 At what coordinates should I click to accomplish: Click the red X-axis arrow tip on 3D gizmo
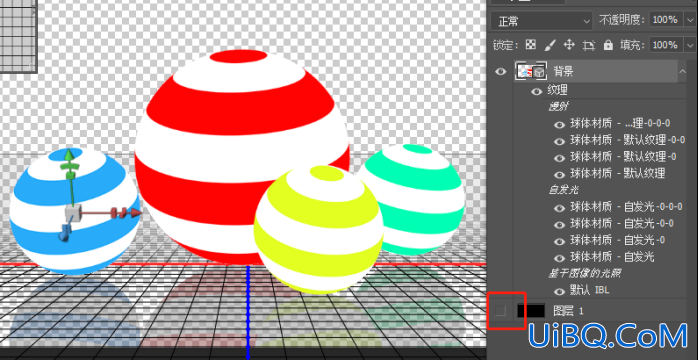point(136,213)
